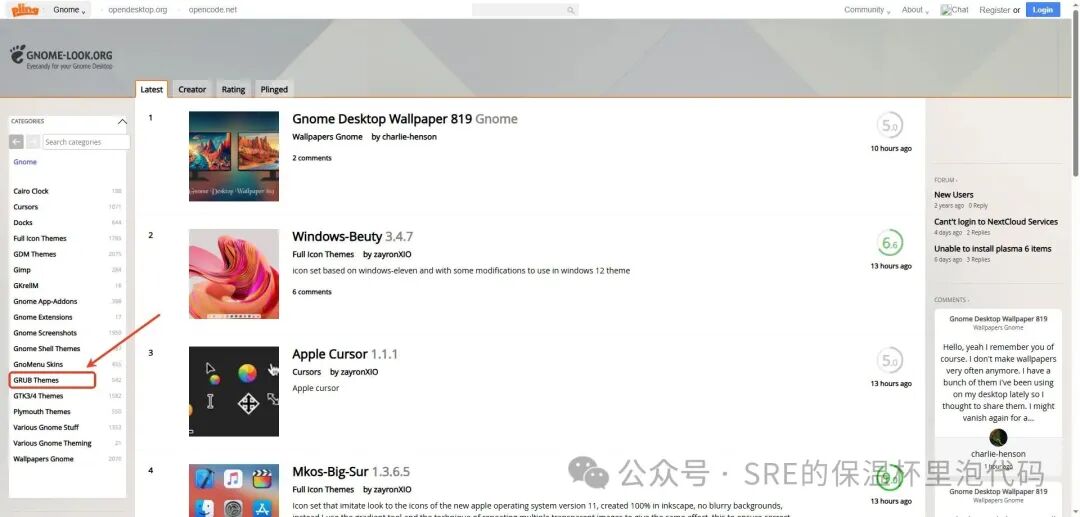The width and height of the screenshot is (1080, 517).
Task: Open the Full Icon Themes category in the sidebar
Action: (x=40, y=238)
